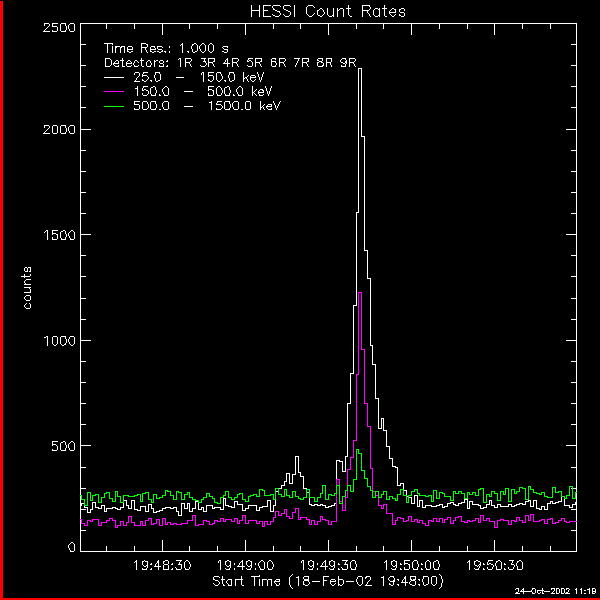600x600 pixels.
Task: Click the 'Start Time (18-Feb-02 19:48:00)' axis title
Action: click(x=328, y=581)
